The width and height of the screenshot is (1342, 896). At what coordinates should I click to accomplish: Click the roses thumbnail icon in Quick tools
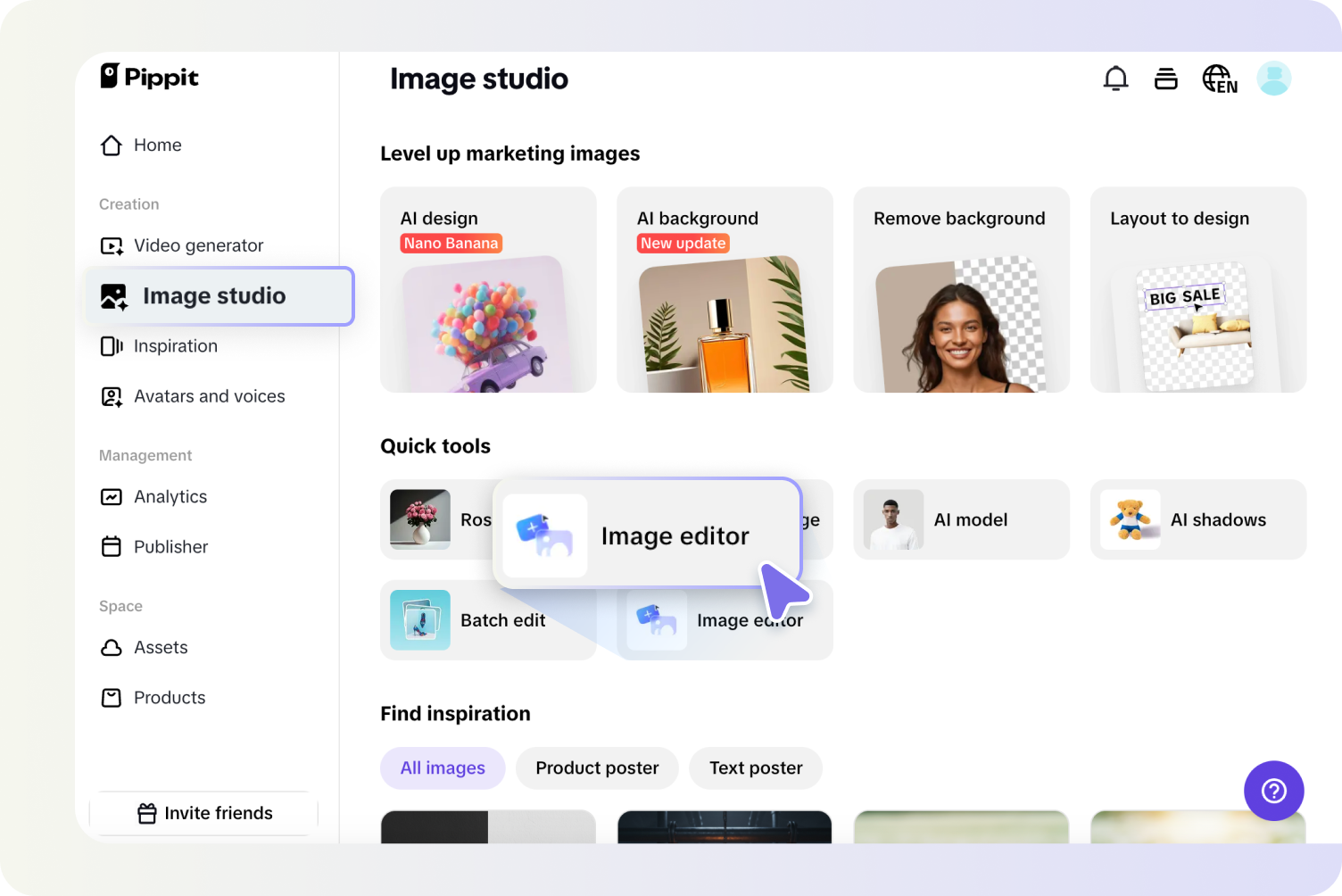point(420,519)
